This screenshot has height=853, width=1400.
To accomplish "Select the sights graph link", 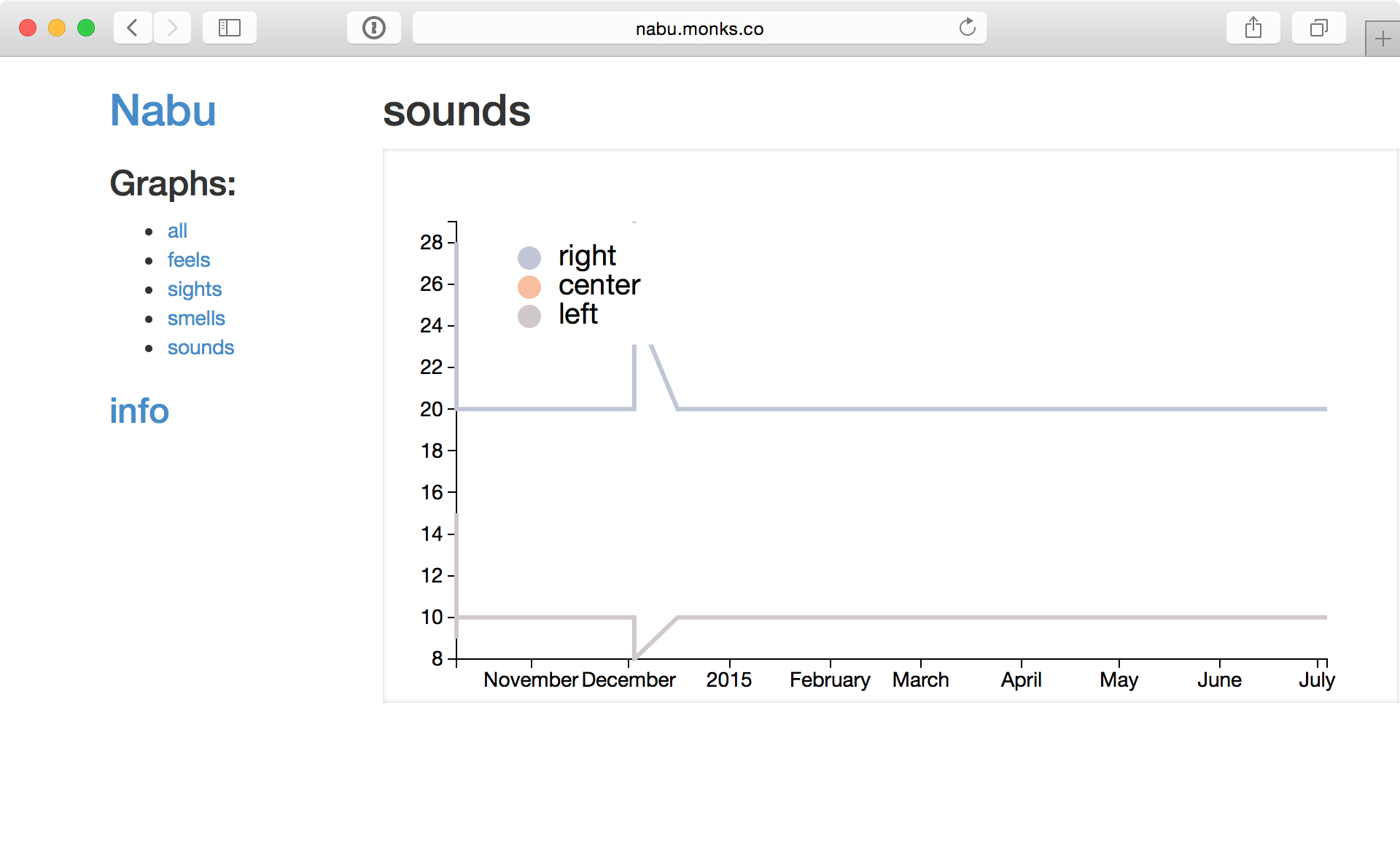I will click(x=195, y=289).
